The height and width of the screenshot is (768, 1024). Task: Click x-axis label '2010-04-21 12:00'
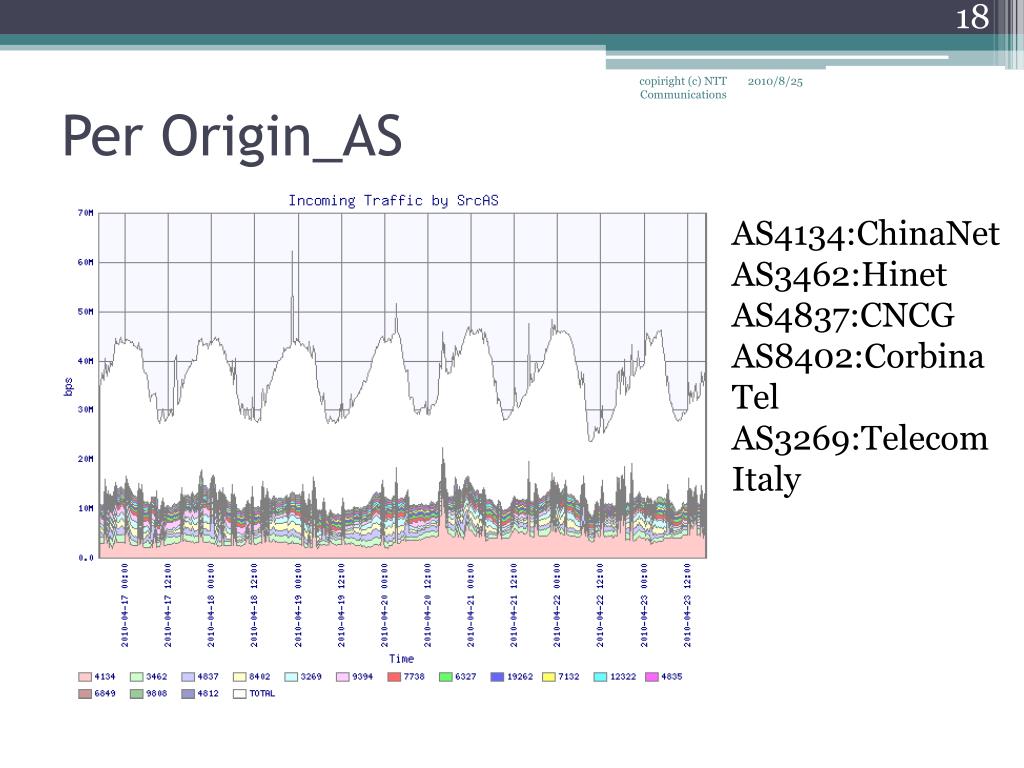point(514,605)
